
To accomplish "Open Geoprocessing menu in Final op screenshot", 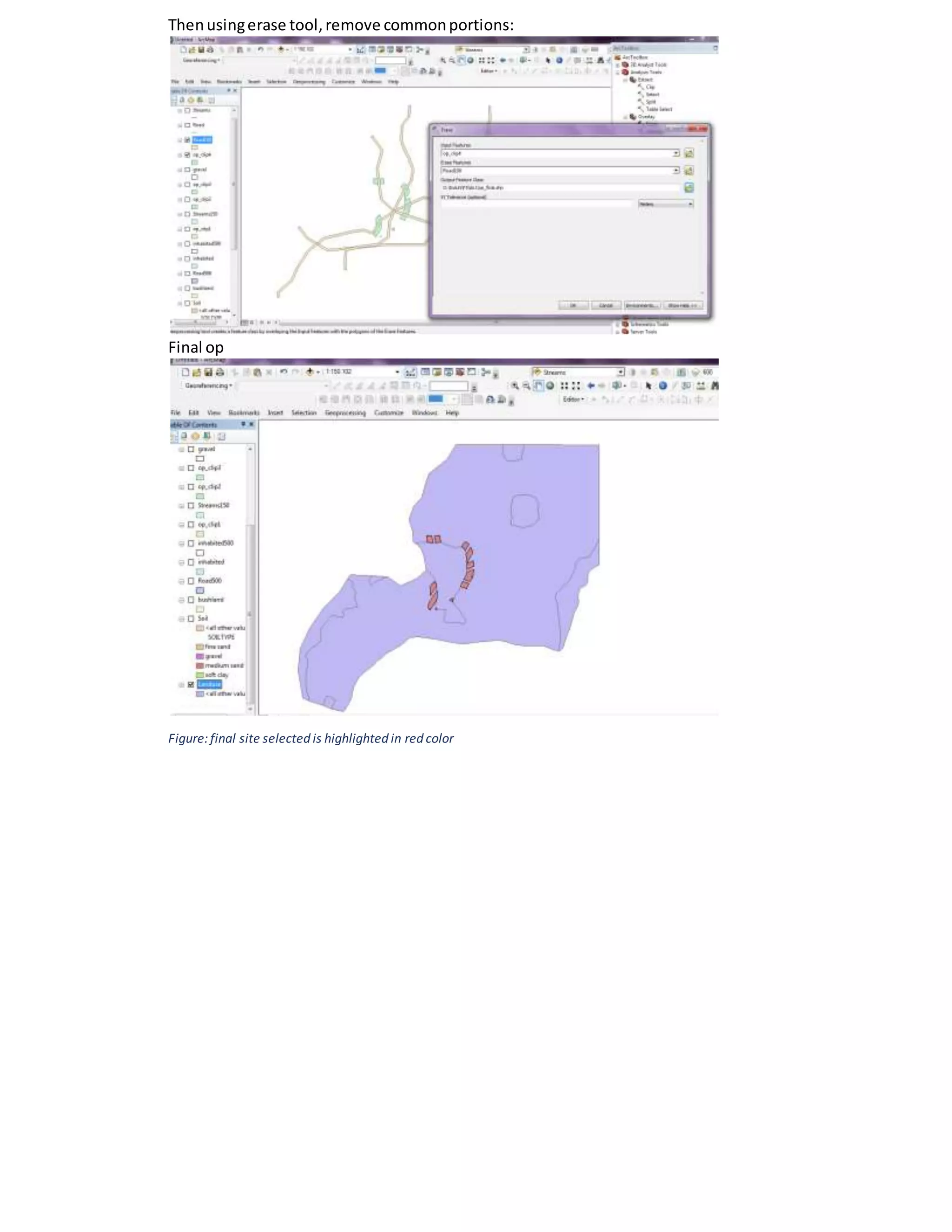I will click(x=345, y=413).
